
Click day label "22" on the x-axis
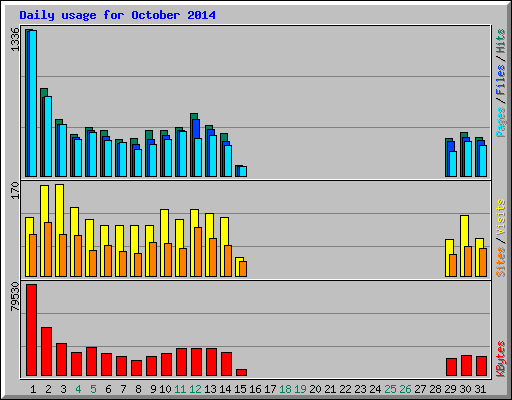click(345, 389)
